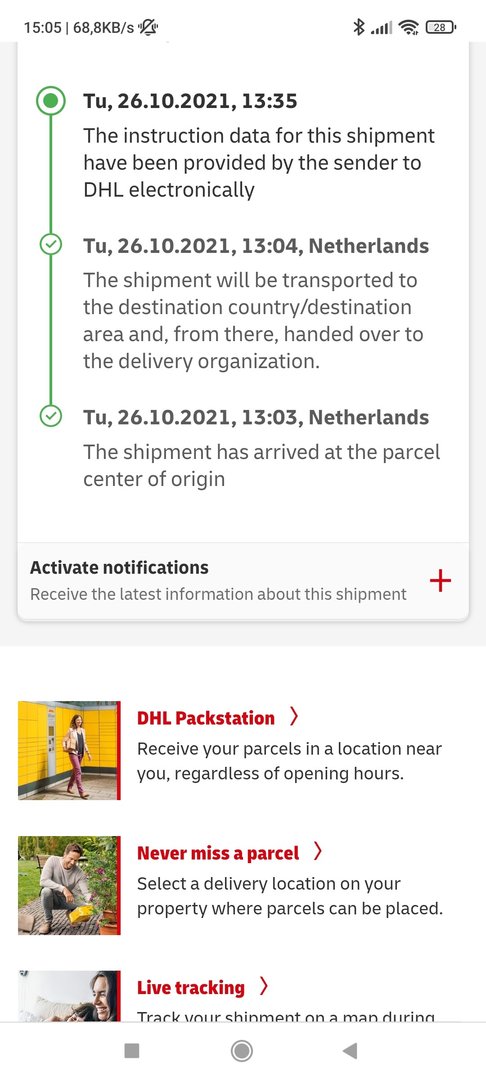Tap the Wi-Fi icon in the status bar
This screenshot has height=1080, width=486.
pyautogui.click(x=409, y=28)
